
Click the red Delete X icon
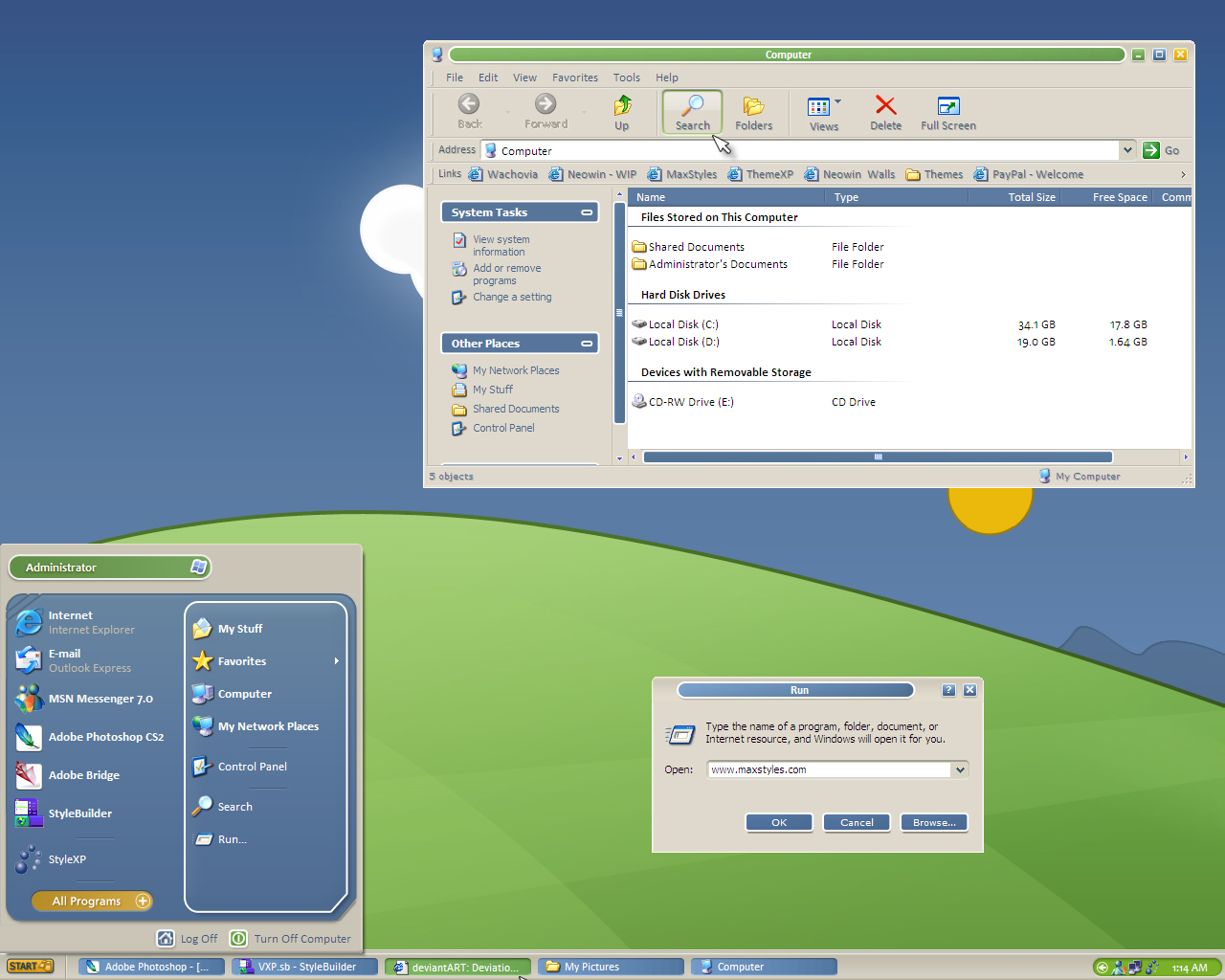tap(886, 105)
